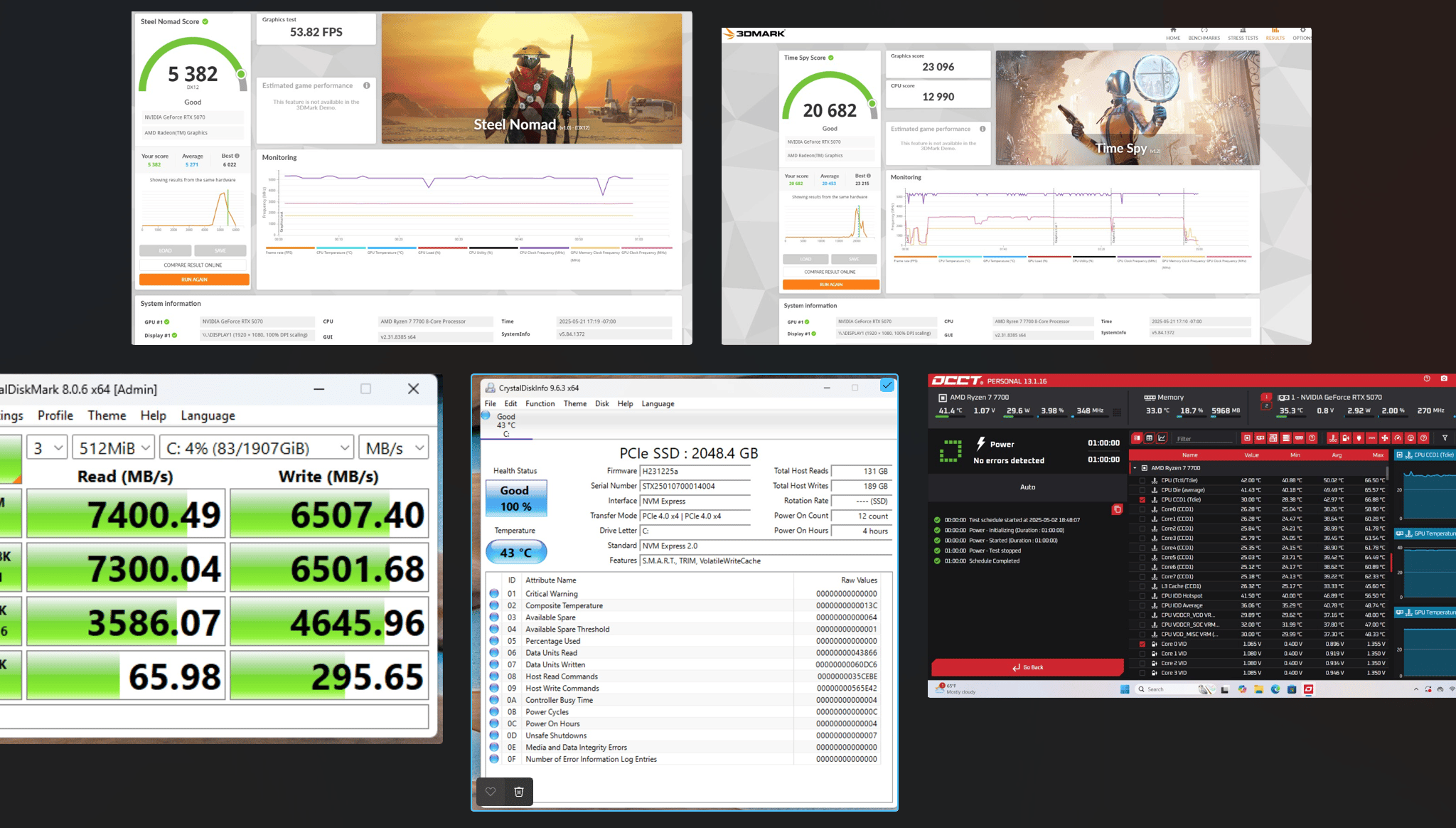1456x828 pixels.
Task: Switch OCCT monitoring to table view icon
Action: (x=1149, y=438)
